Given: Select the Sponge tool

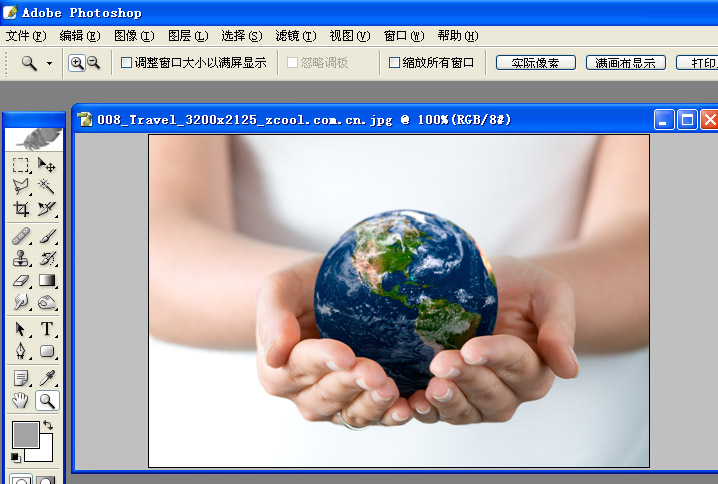Looking at the screenshot, I should pos(47,302).
